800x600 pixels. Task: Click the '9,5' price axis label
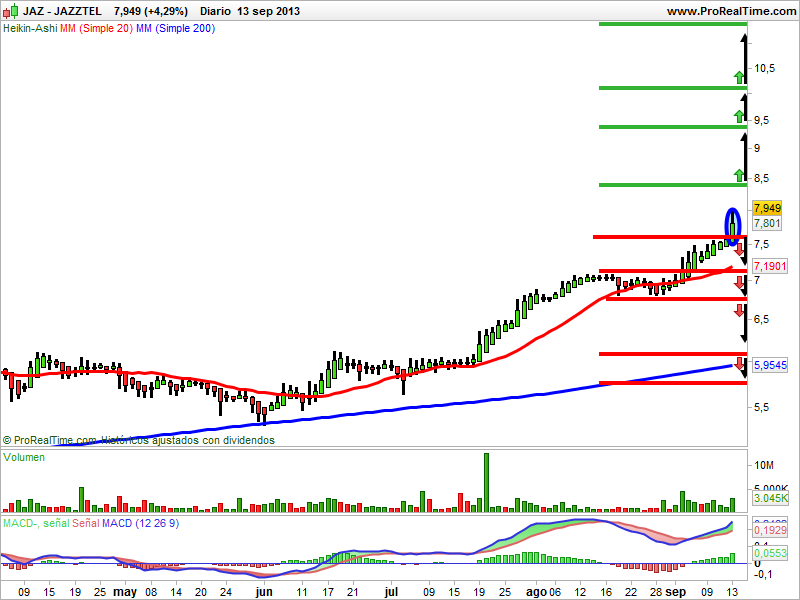point(761,120)
